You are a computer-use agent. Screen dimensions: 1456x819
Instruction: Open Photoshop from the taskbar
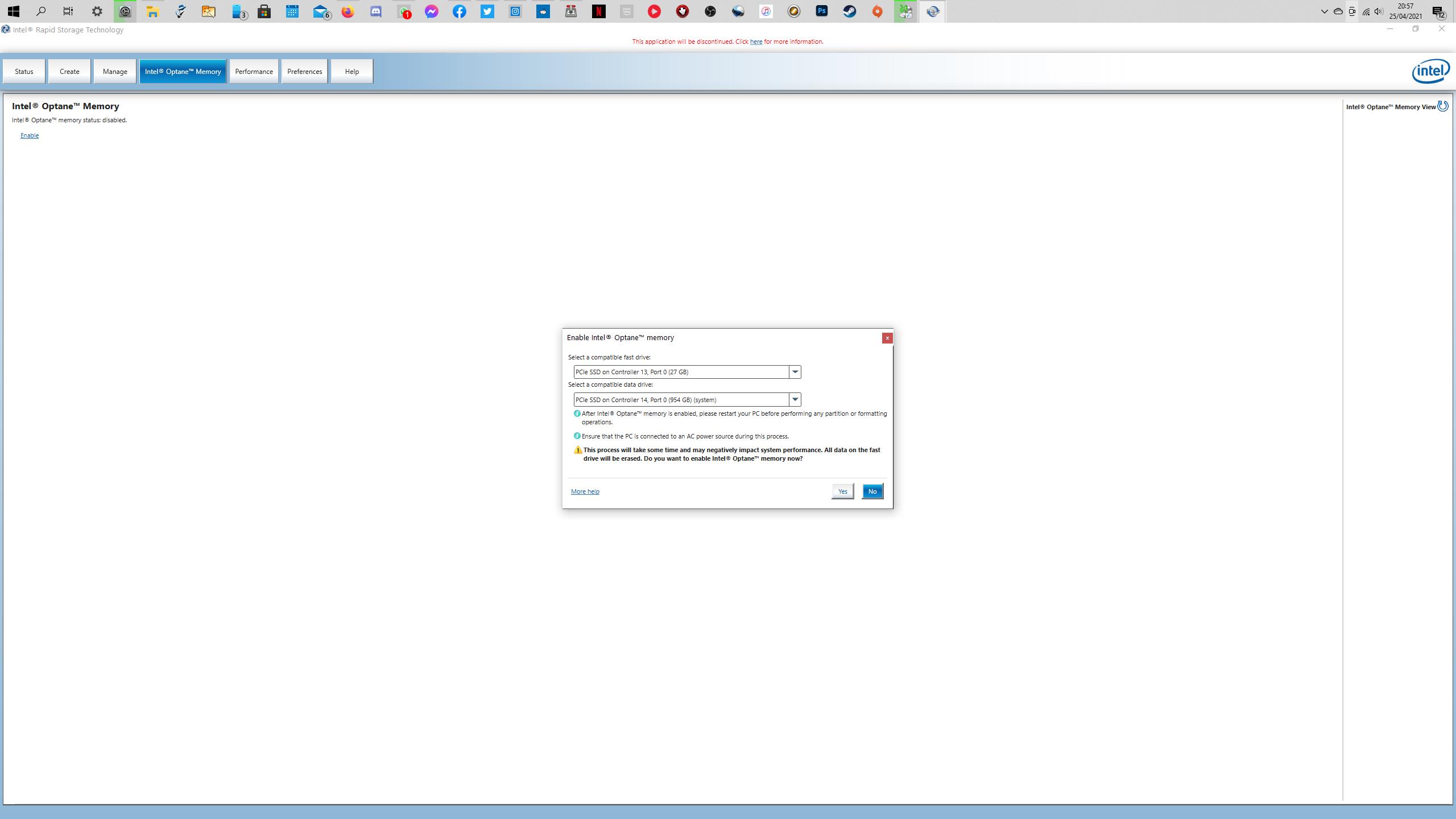pos(822,11)
